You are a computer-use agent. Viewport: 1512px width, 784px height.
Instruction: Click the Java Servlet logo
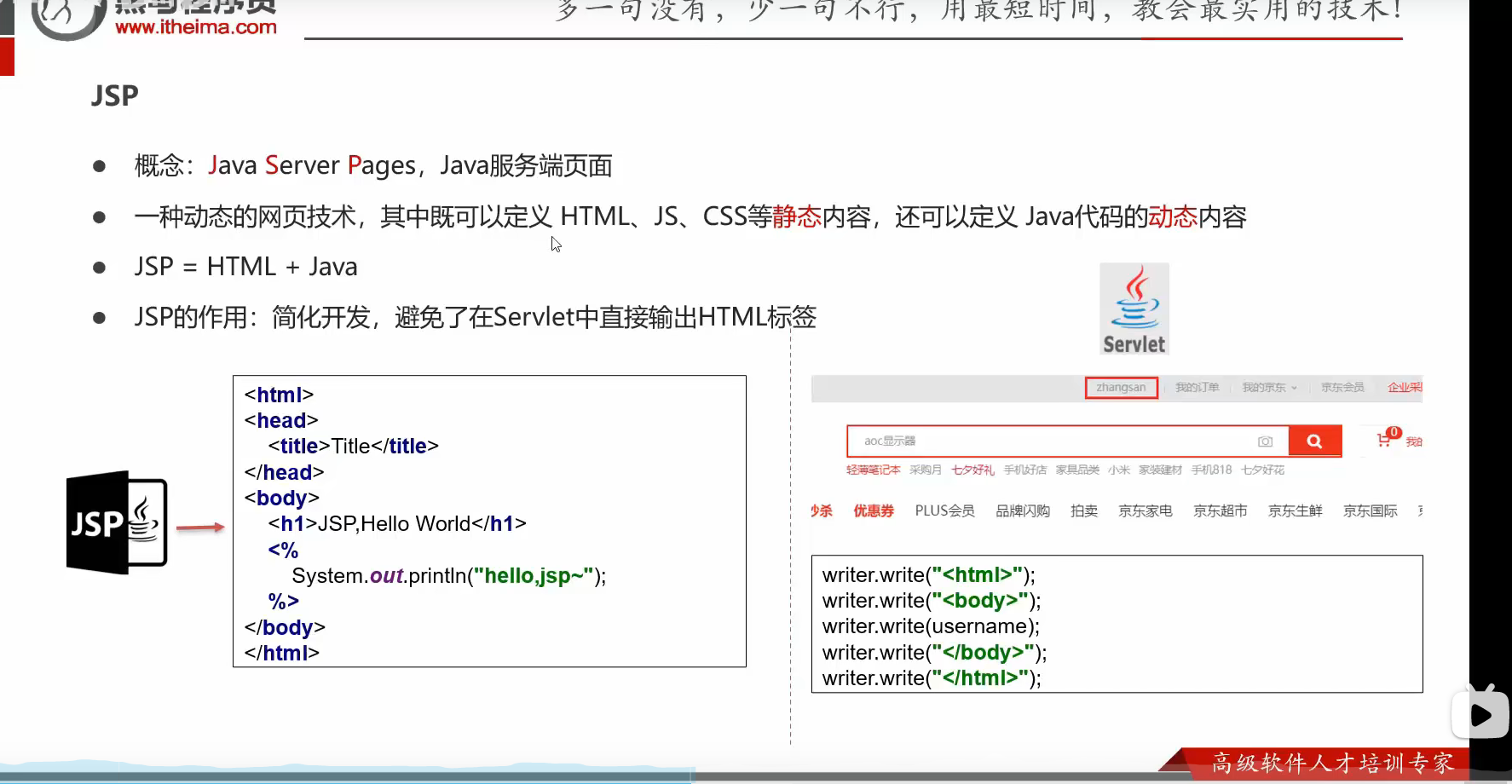pyautogui.click(x=1134, y=308)
